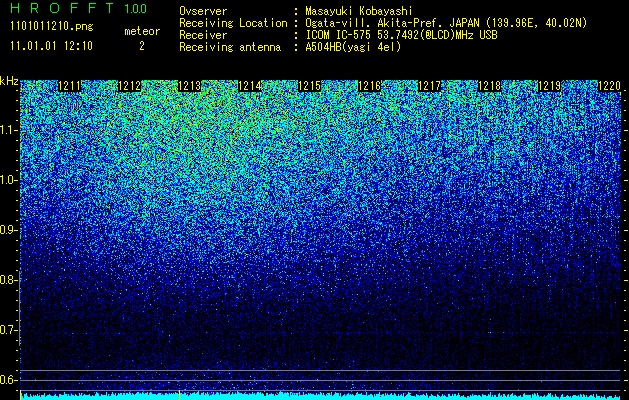The image size is (629, 400).
Task: Click the 1217 time marker
Action: click(430, 86)
